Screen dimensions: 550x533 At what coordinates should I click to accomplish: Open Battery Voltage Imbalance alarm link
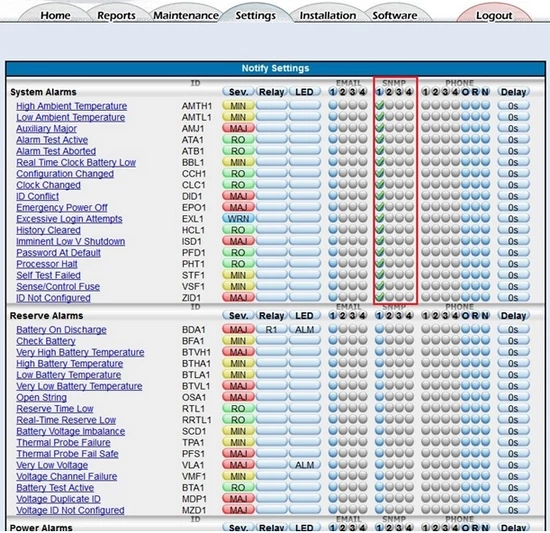coord(71,431)
